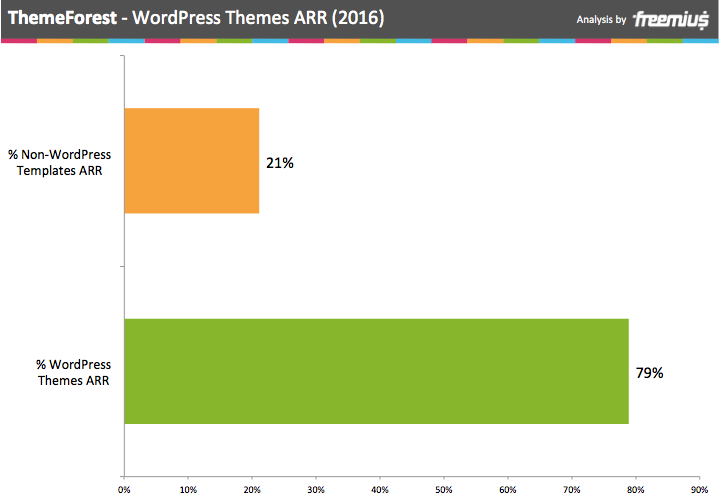Click the 'Analysis by' text
This screenshot has height=502, width=721.
click(601, 20)
